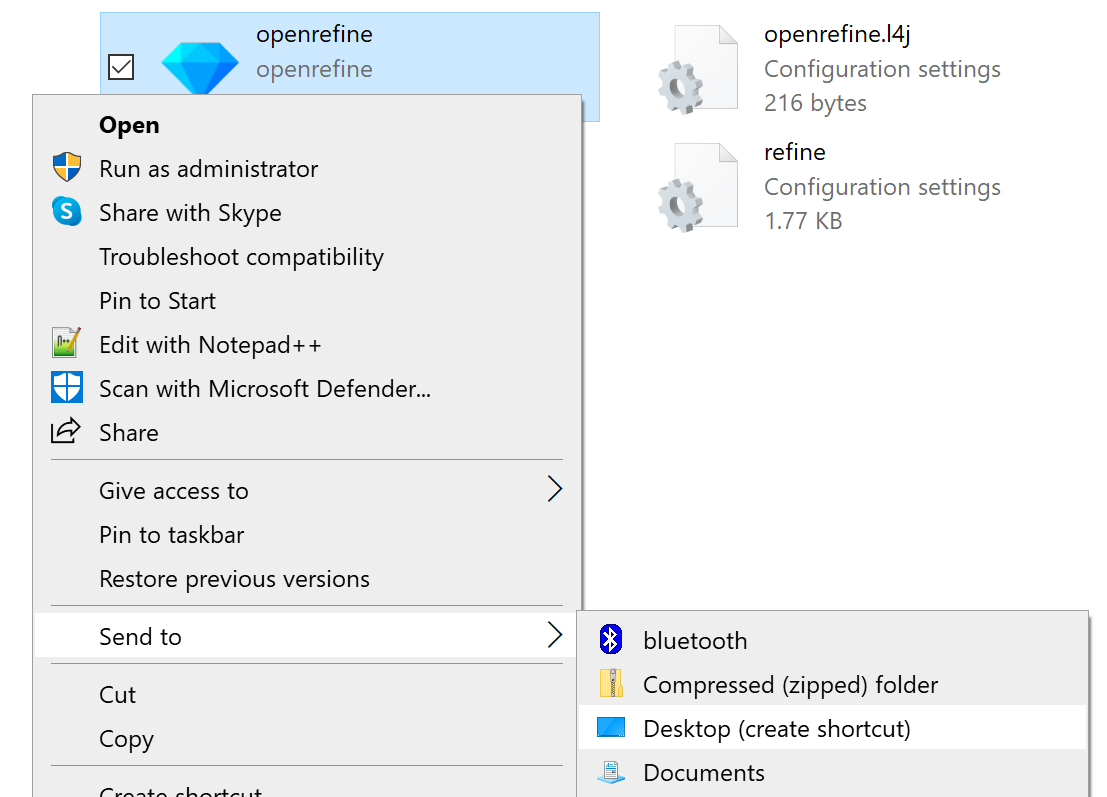1107x797 pixels.
Task: Click the Bluetooth icon in Send to submenu
Action: tap(611, 640)
